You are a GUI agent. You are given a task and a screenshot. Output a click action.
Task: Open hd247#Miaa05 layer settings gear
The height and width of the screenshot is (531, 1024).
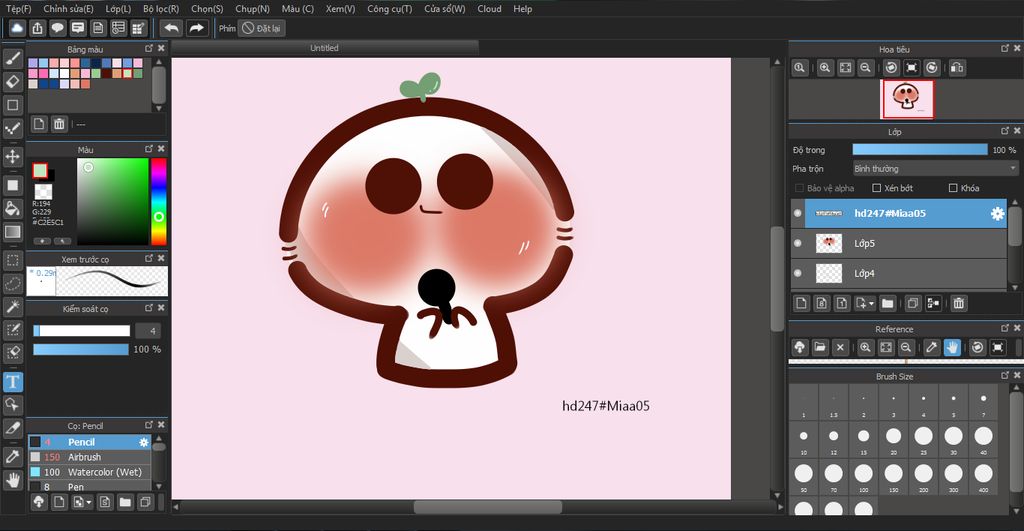tap(997, 214)
